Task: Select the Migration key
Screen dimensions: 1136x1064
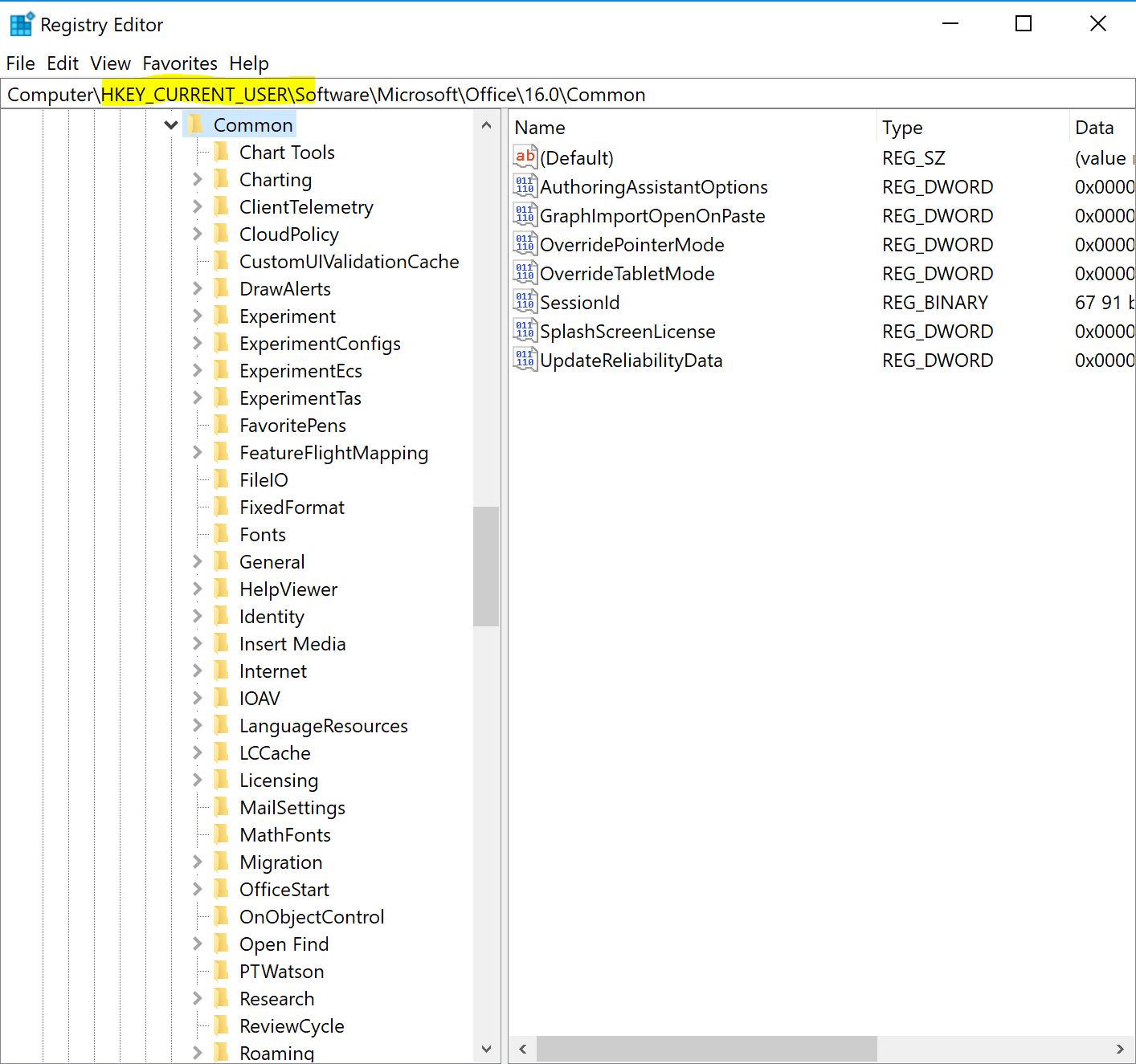Action: (x=280, y=862)
